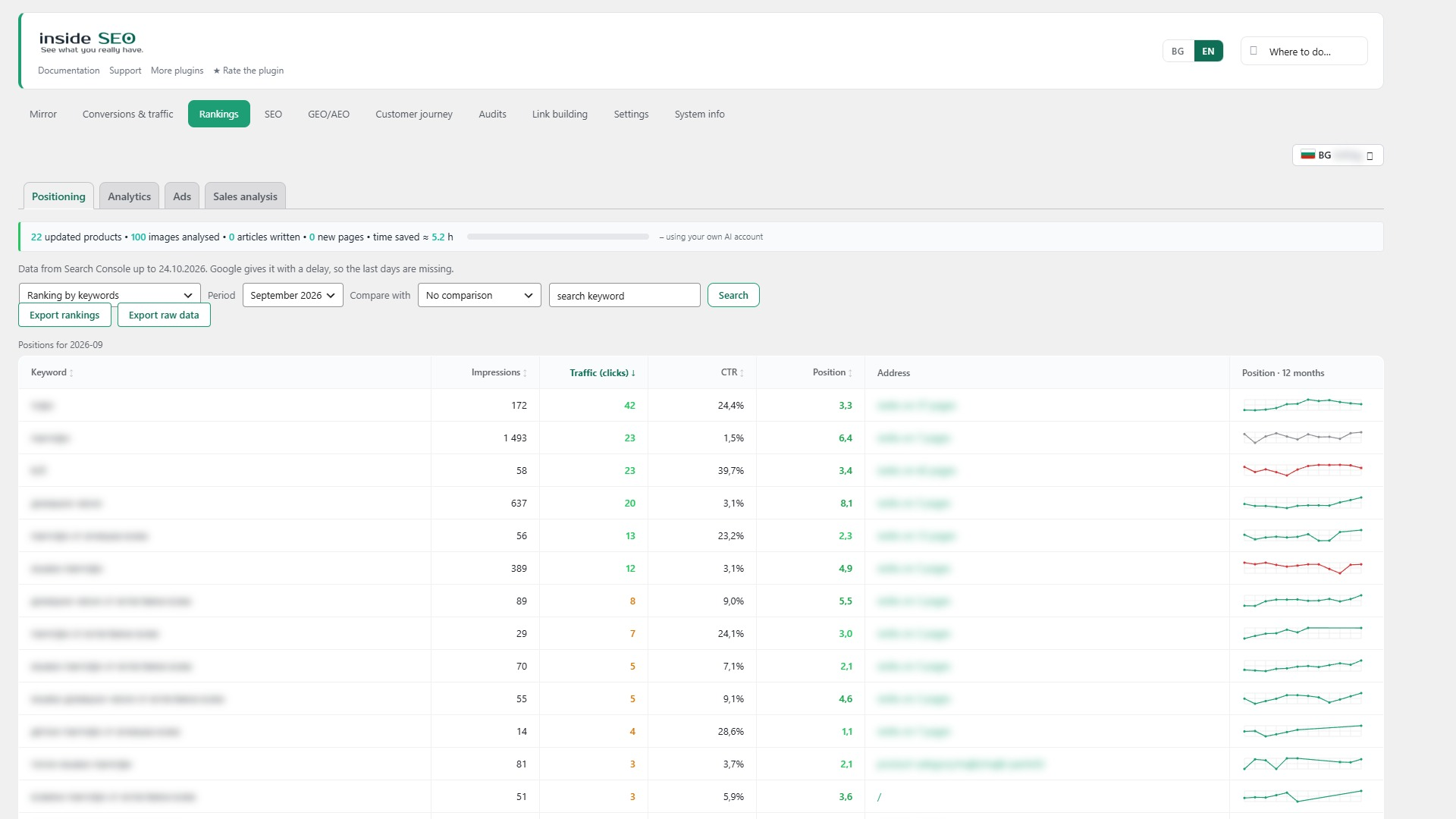Screen dimensions: 1456x819
Task: Switch to the Analytics tab
Action: coord(129,196)
